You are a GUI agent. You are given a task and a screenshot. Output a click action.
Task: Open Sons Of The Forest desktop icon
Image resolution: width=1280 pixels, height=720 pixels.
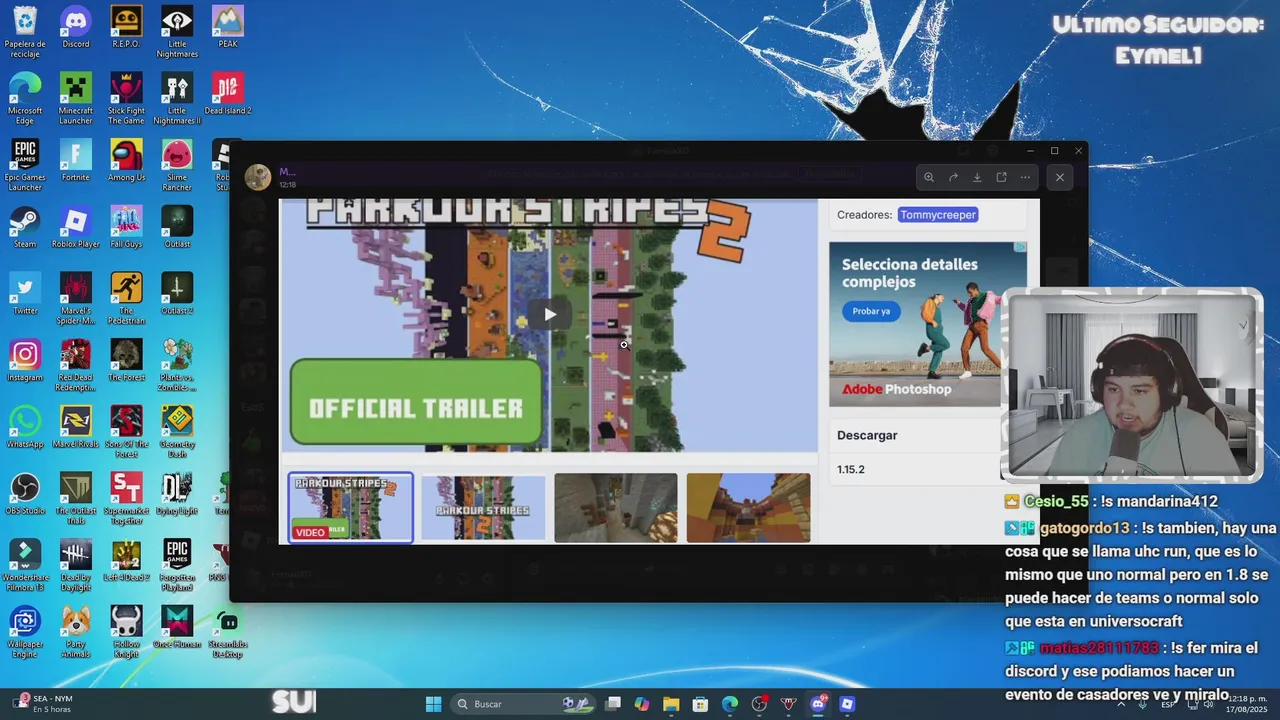(x=126, y=432)
